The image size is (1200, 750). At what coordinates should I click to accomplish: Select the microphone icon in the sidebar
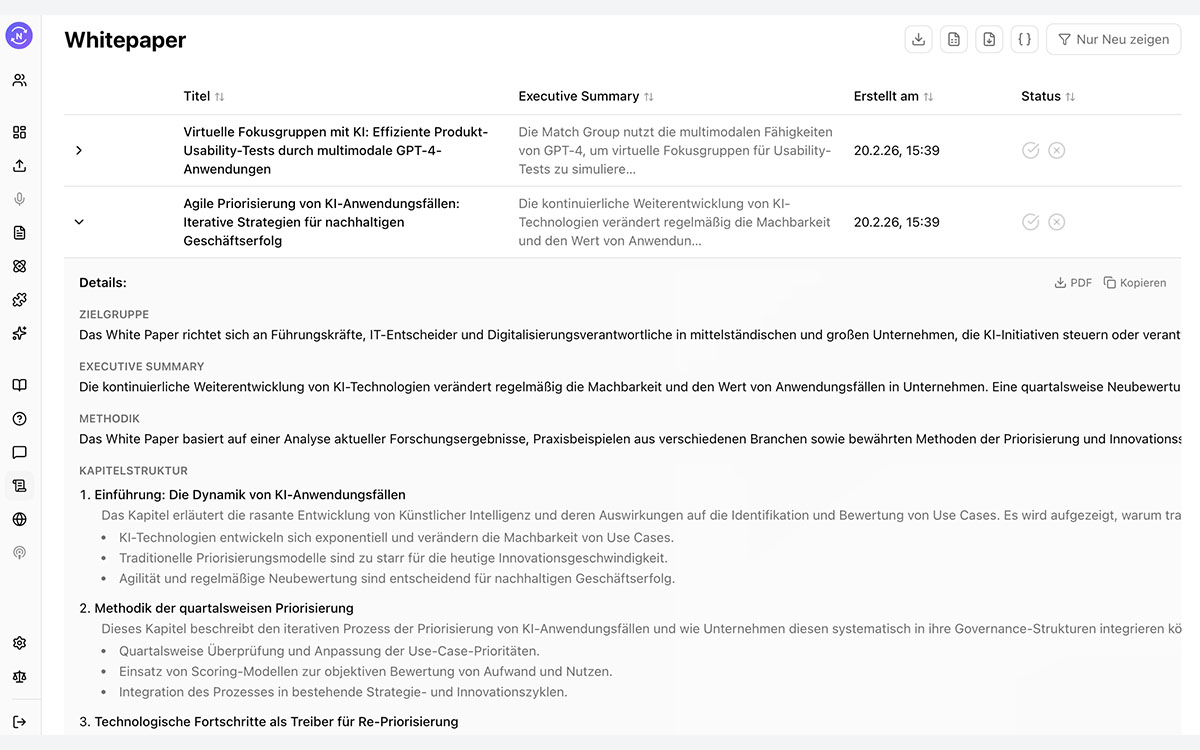(x=19, y=198)
